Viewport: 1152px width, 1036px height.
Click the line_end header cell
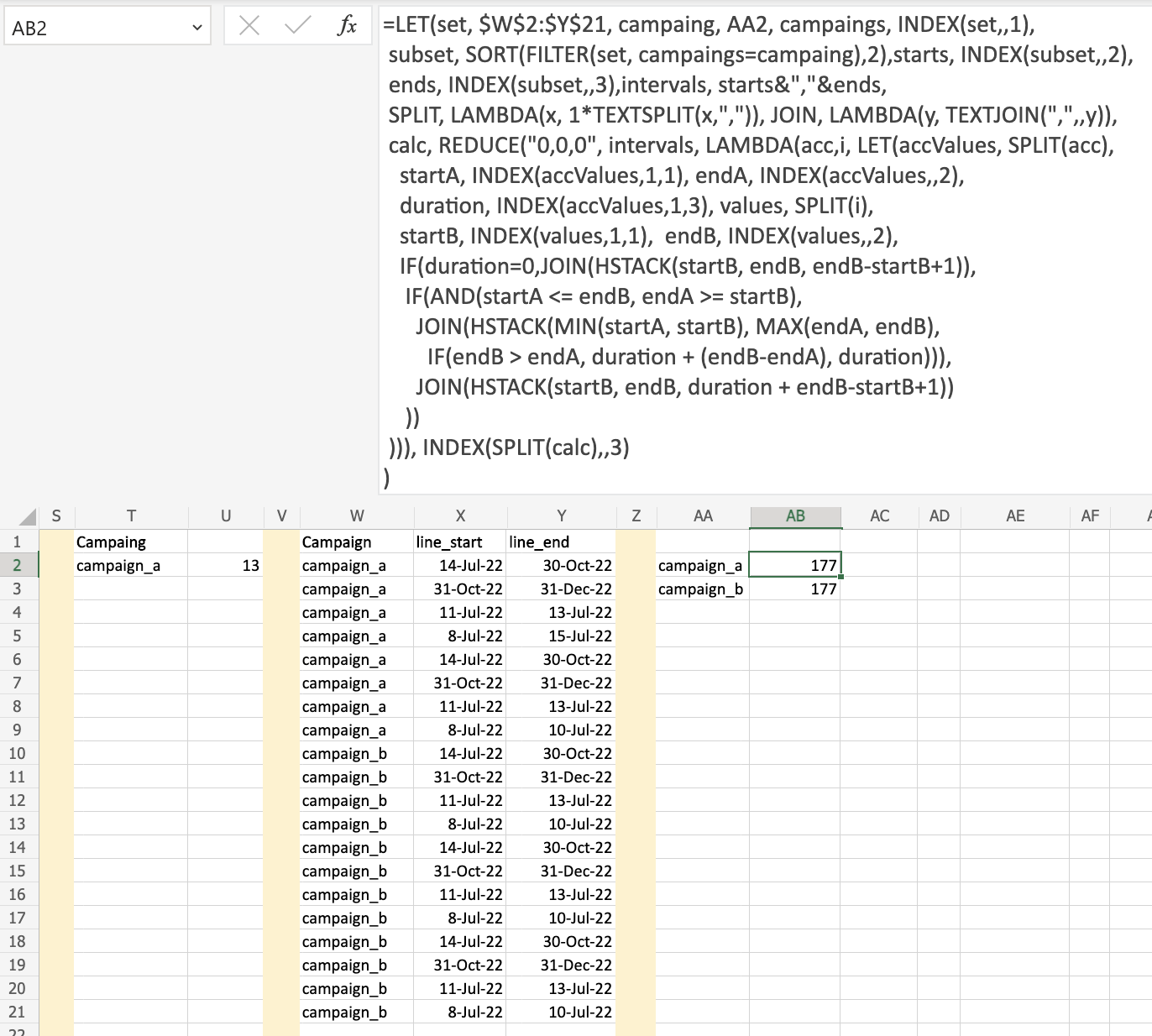click(561, 542)
